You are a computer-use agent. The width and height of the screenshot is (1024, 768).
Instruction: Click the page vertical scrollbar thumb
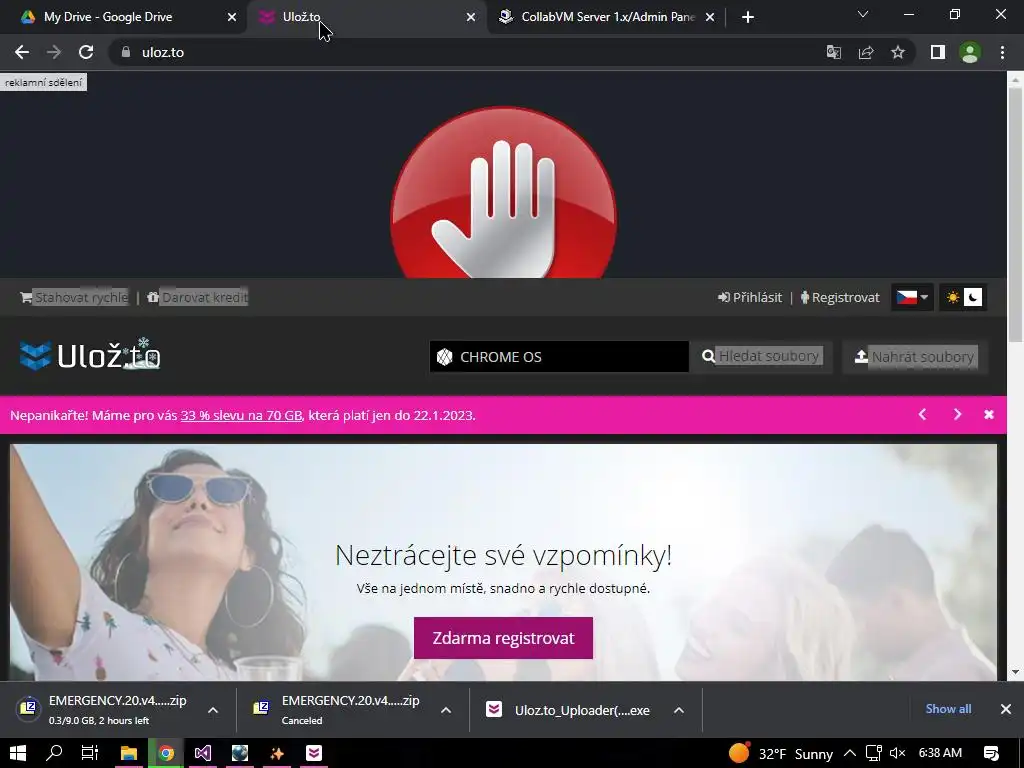[1016, 213]
